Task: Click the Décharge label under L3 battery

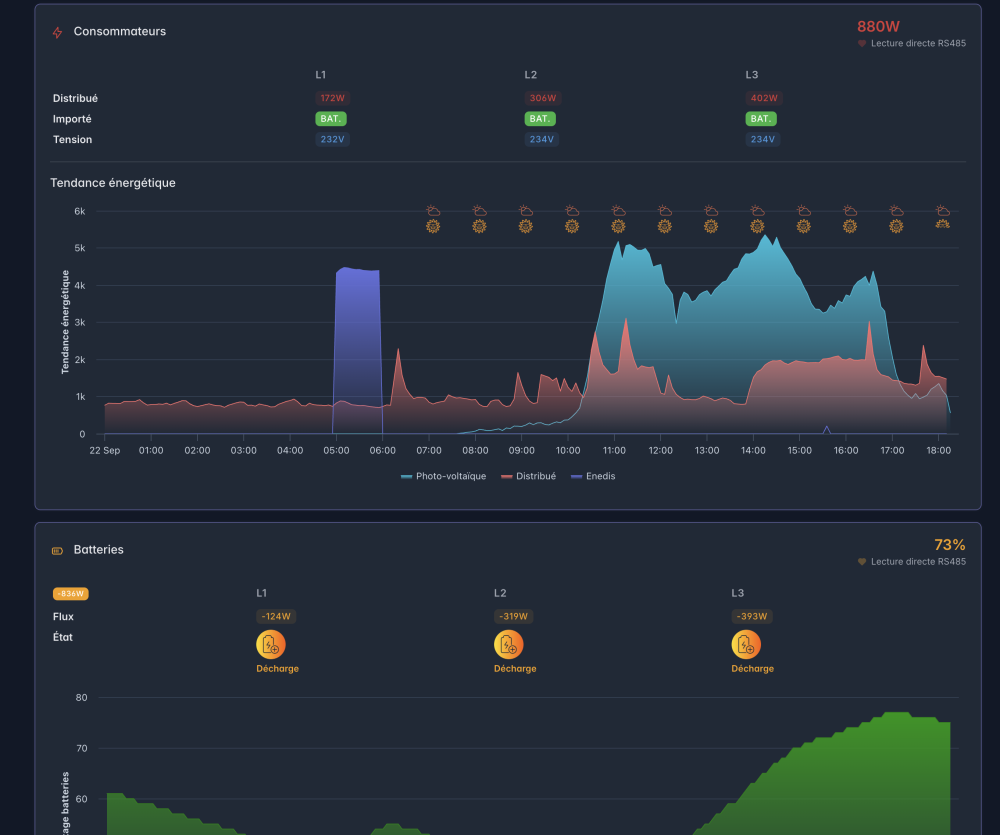Action: coord(753,669)
